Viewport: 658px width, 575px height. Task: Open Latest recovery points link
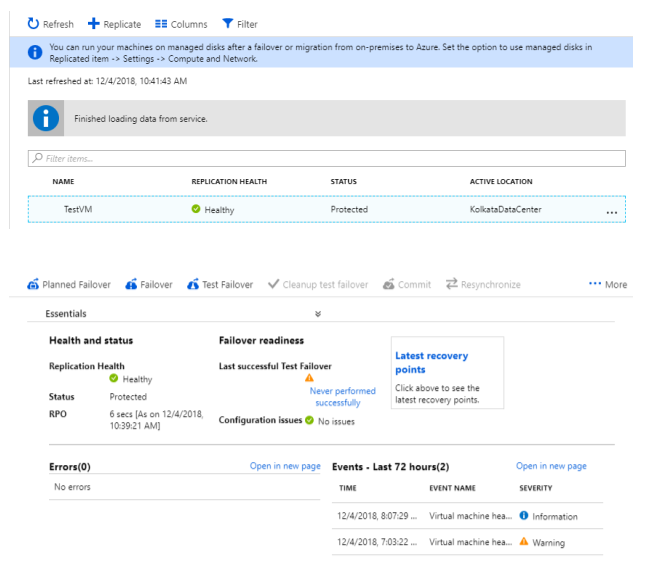431,362
